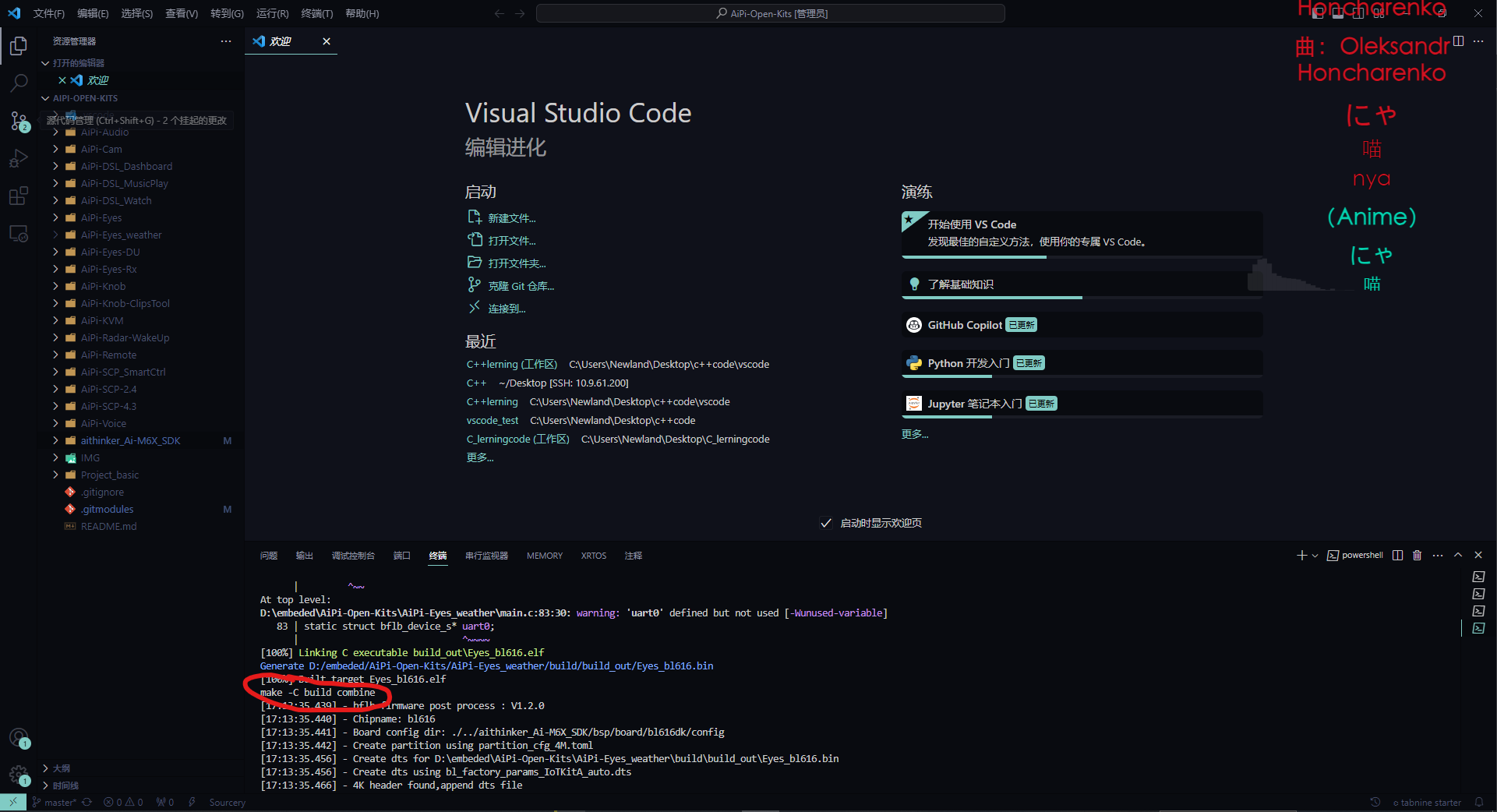Click the errors and warnings status indicator
1497x812 pixels.
[x=123, y=802]
